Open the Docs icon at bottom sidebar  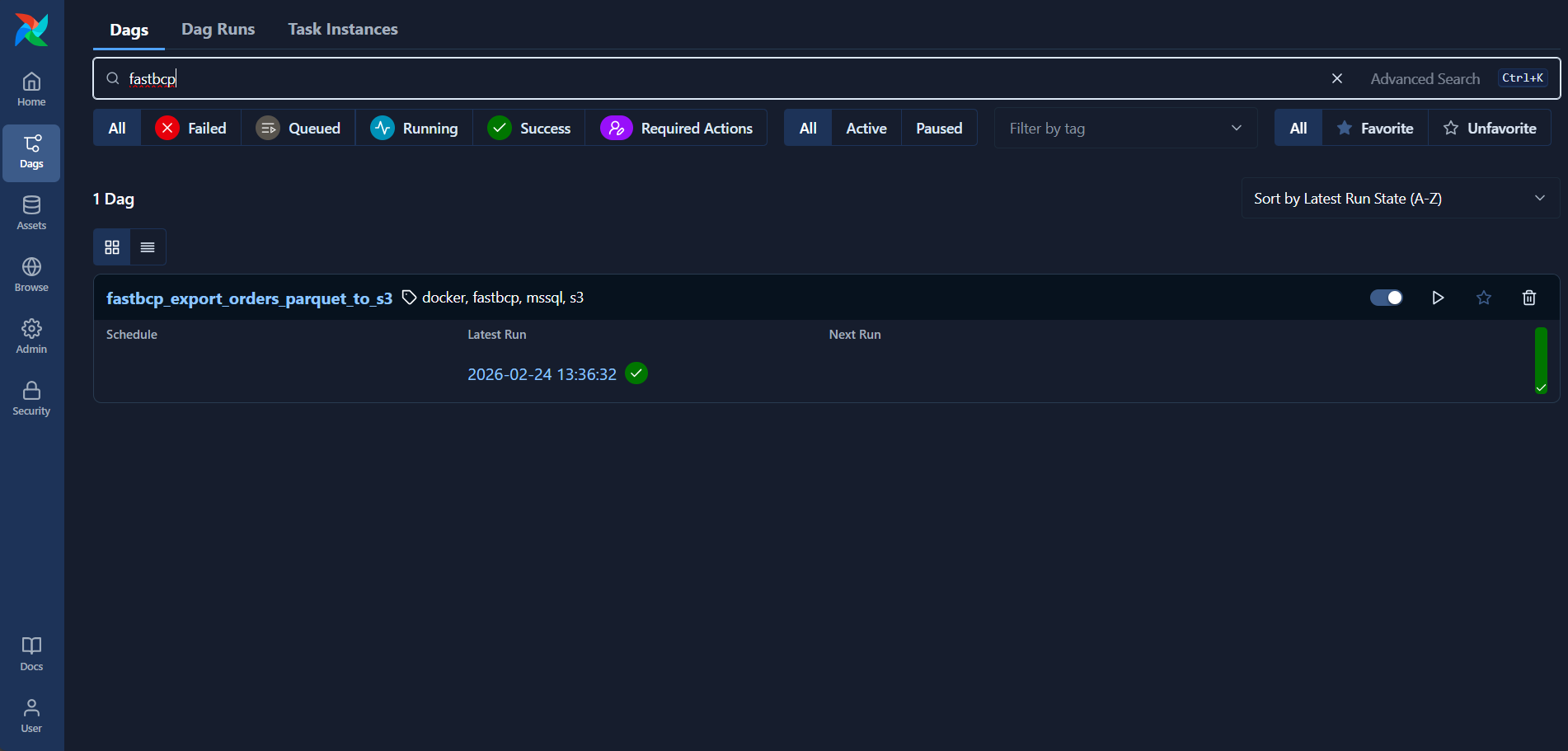(31, 653)
